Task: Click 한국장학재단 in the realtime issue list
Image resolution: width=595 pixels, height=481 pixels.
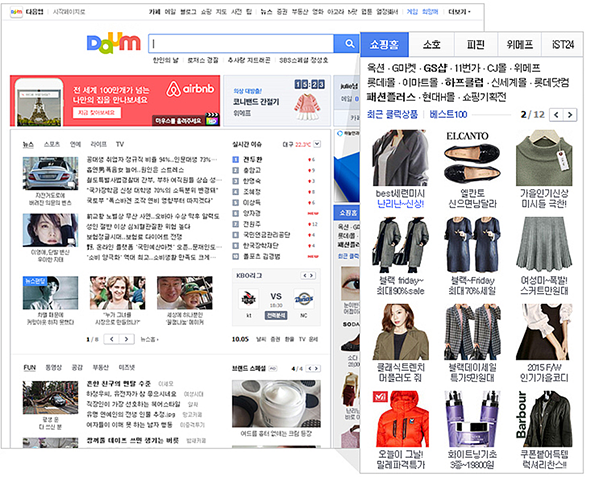Action: tap(261, 245)
